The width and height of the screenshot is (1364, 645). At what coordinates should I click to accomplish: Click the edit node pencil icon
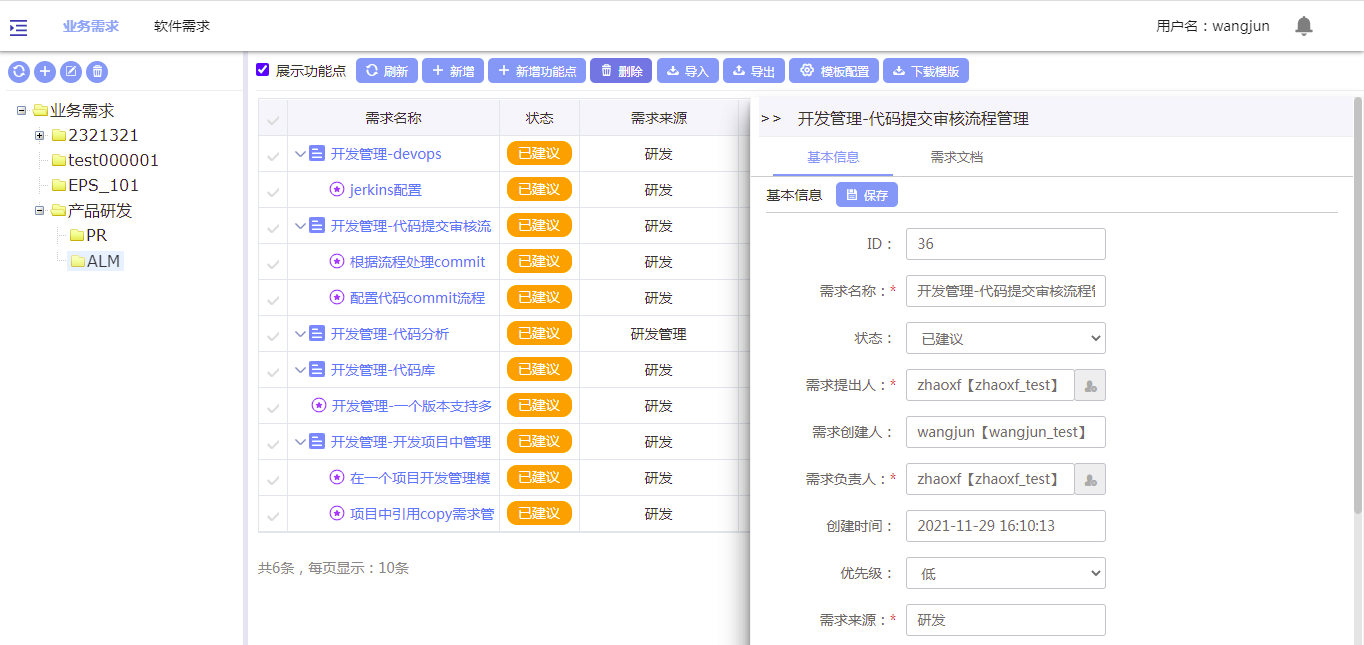71,71
